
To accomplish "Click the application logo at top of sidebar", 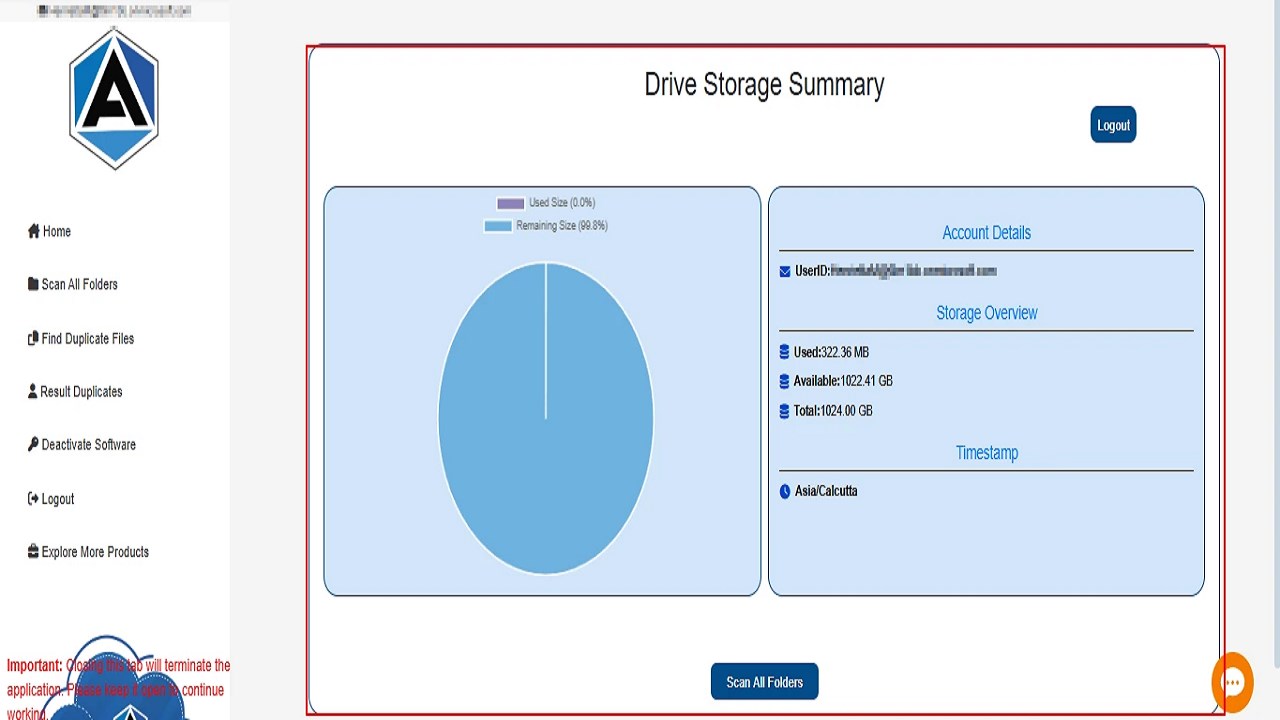I will tap(114, 98).
